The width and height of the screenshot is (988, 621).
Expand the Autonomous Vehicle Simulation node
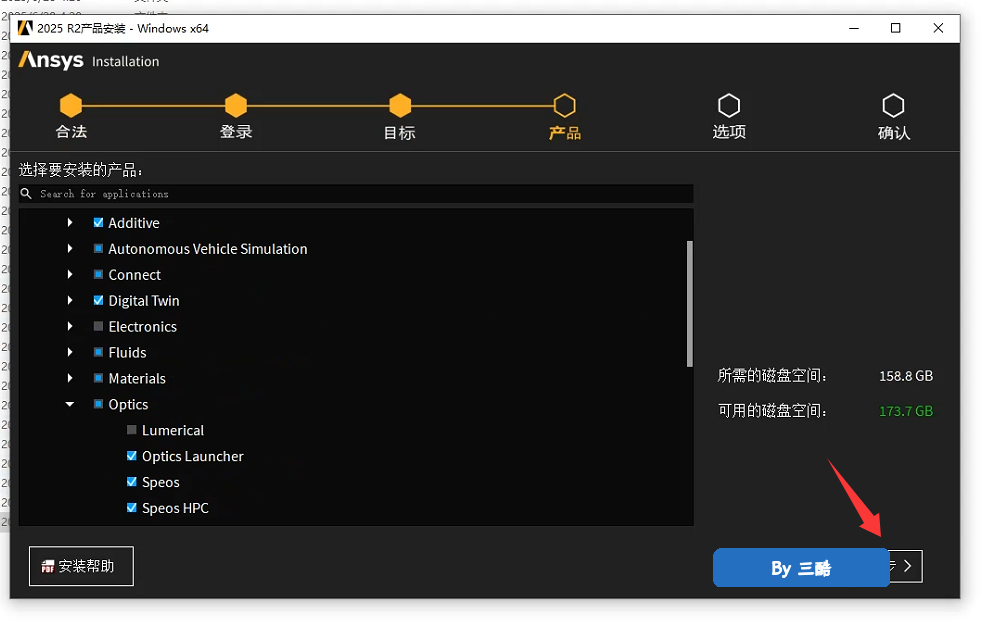[x=70, y=248]
